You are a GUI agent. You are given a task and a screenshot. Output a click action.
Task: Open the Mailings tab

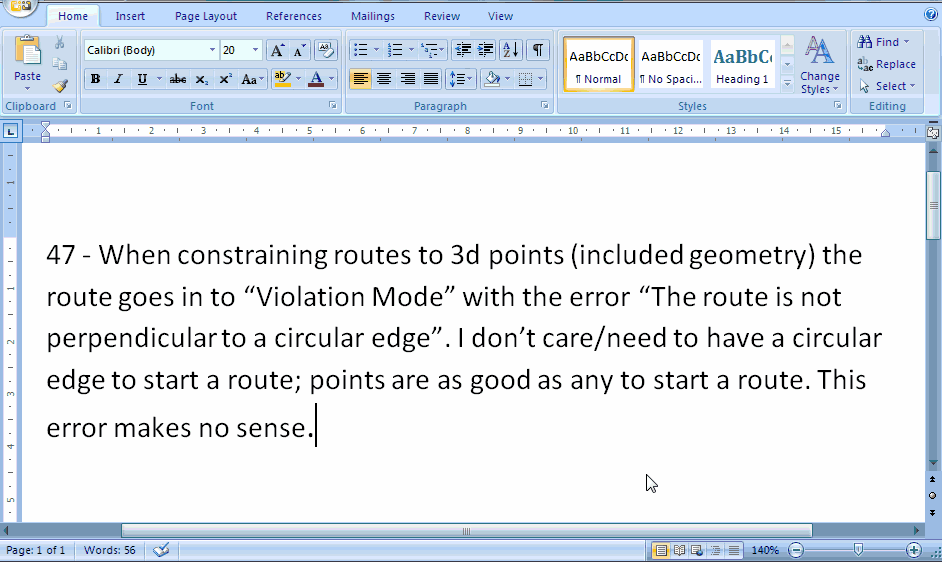tap(372, 16)
